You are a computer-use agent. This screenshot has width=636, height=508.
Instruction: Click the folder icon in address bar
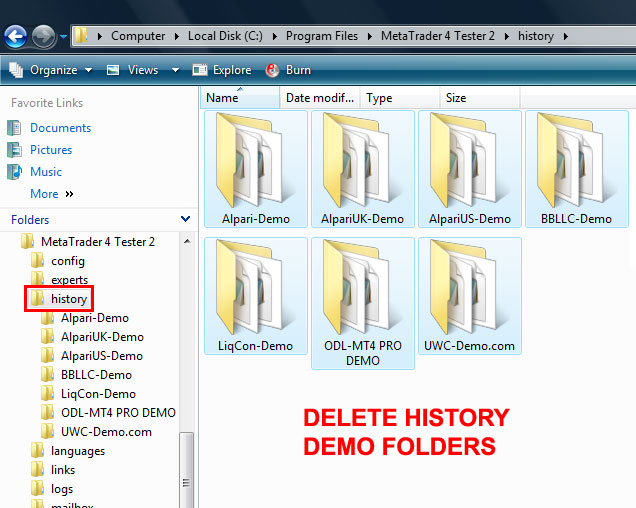click(81, 36)
